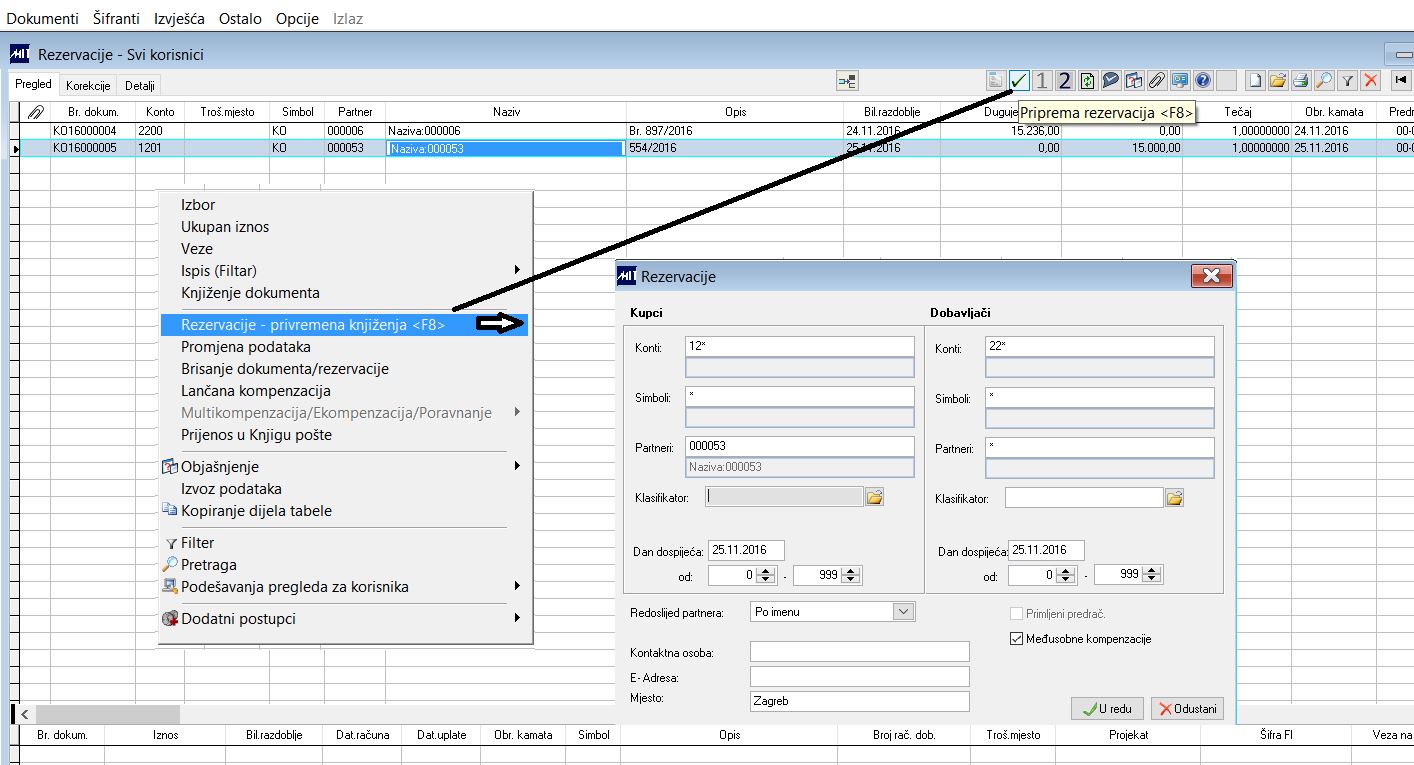The height and width of the screenshot is (765, 1414).
Task: Expand Ispis (Filtar) submenu
Action: (x=517, y=270)
